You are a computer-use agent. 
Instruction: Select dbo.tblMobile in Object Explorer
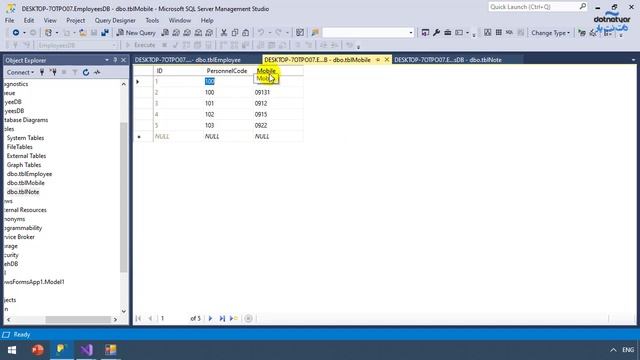tap(25, 183)
